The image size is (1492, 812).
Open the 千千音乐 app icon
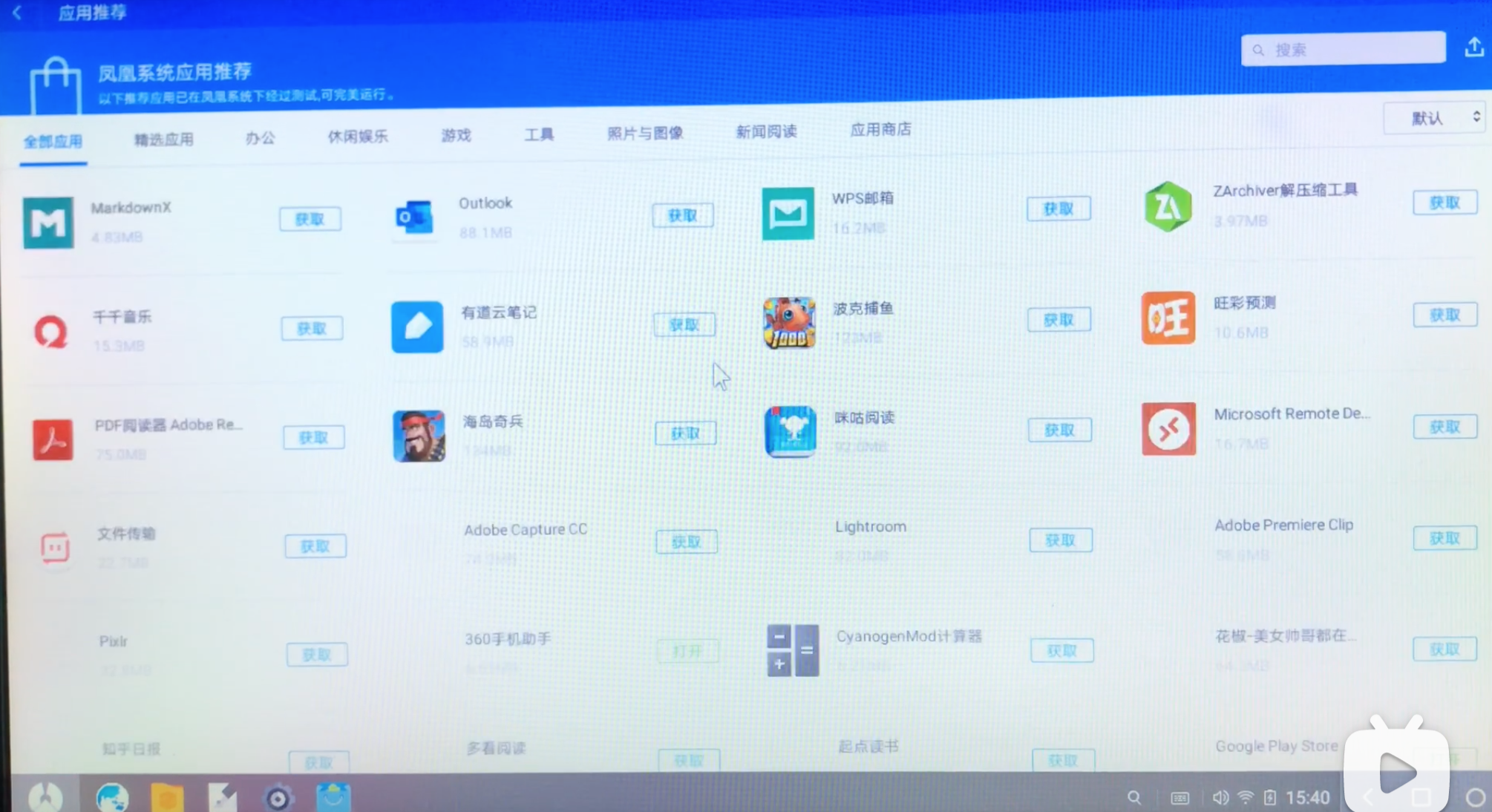51,332
